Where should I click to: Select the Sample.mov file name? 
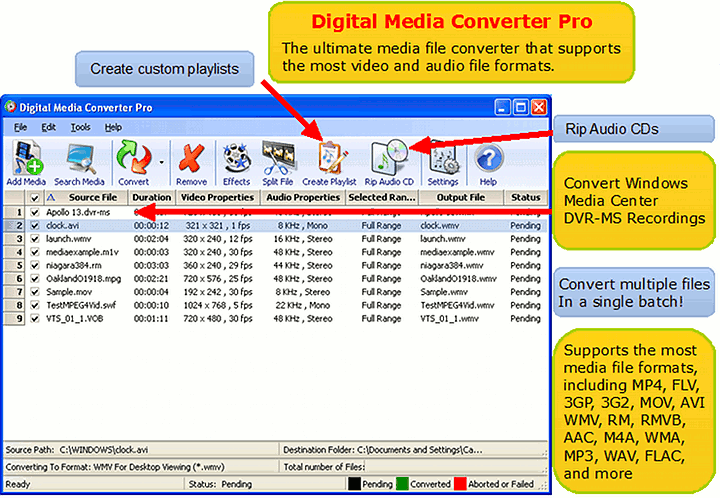click(x=69, y=292)
